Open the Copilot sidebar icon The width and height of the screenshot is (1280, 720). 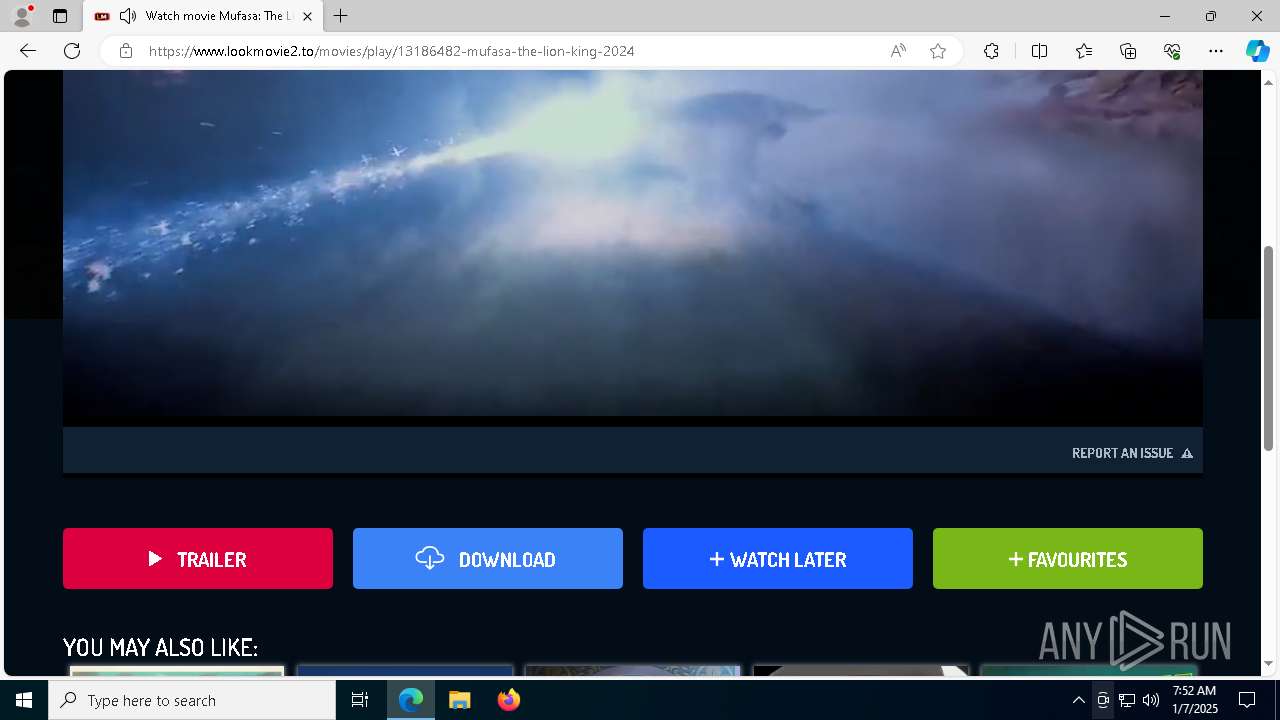point(1257,51)
